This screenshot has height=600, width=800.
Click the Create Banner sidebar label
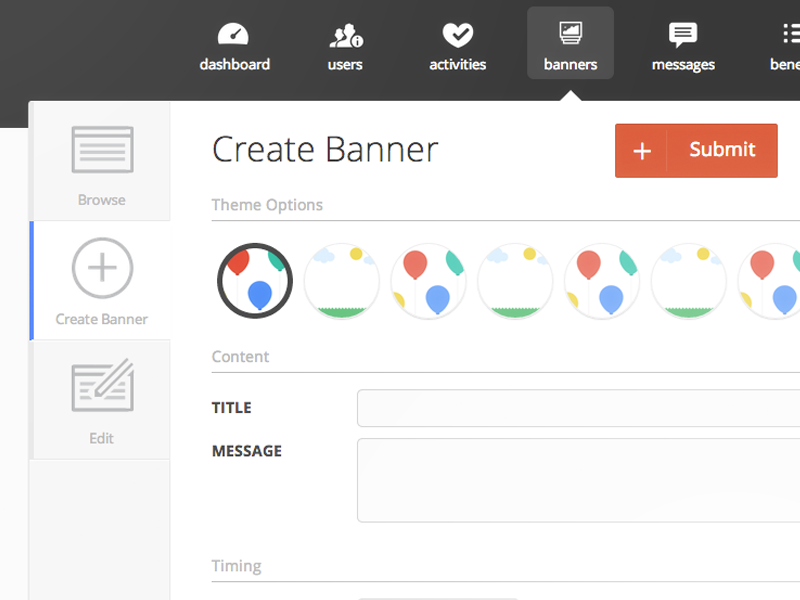pos(101,320)
